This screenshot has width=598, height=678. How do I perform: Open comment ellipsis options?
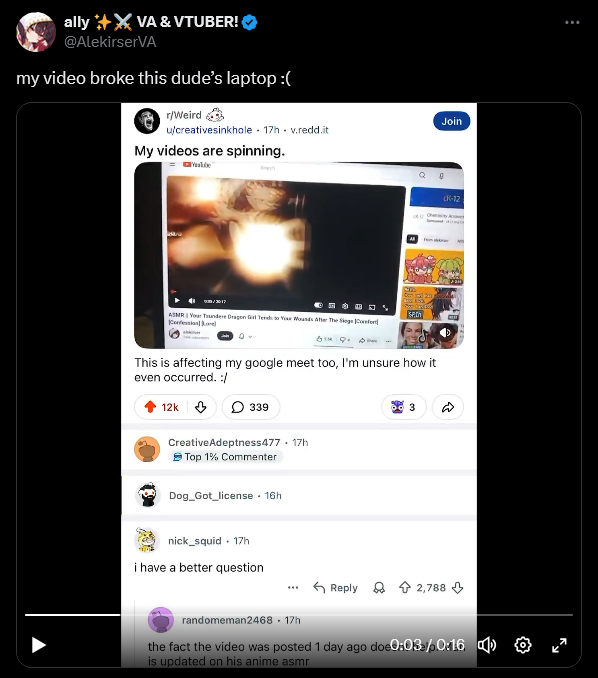coord(293,588)
